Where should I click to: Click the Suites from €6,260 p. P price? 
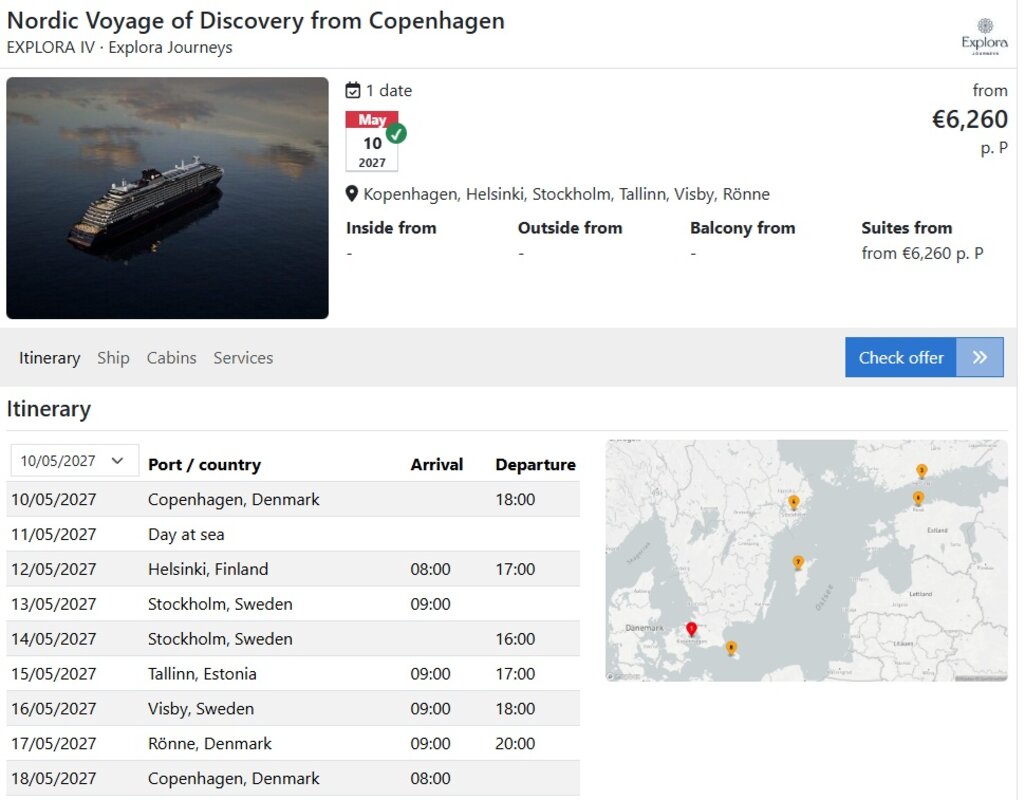click(922, 253)
